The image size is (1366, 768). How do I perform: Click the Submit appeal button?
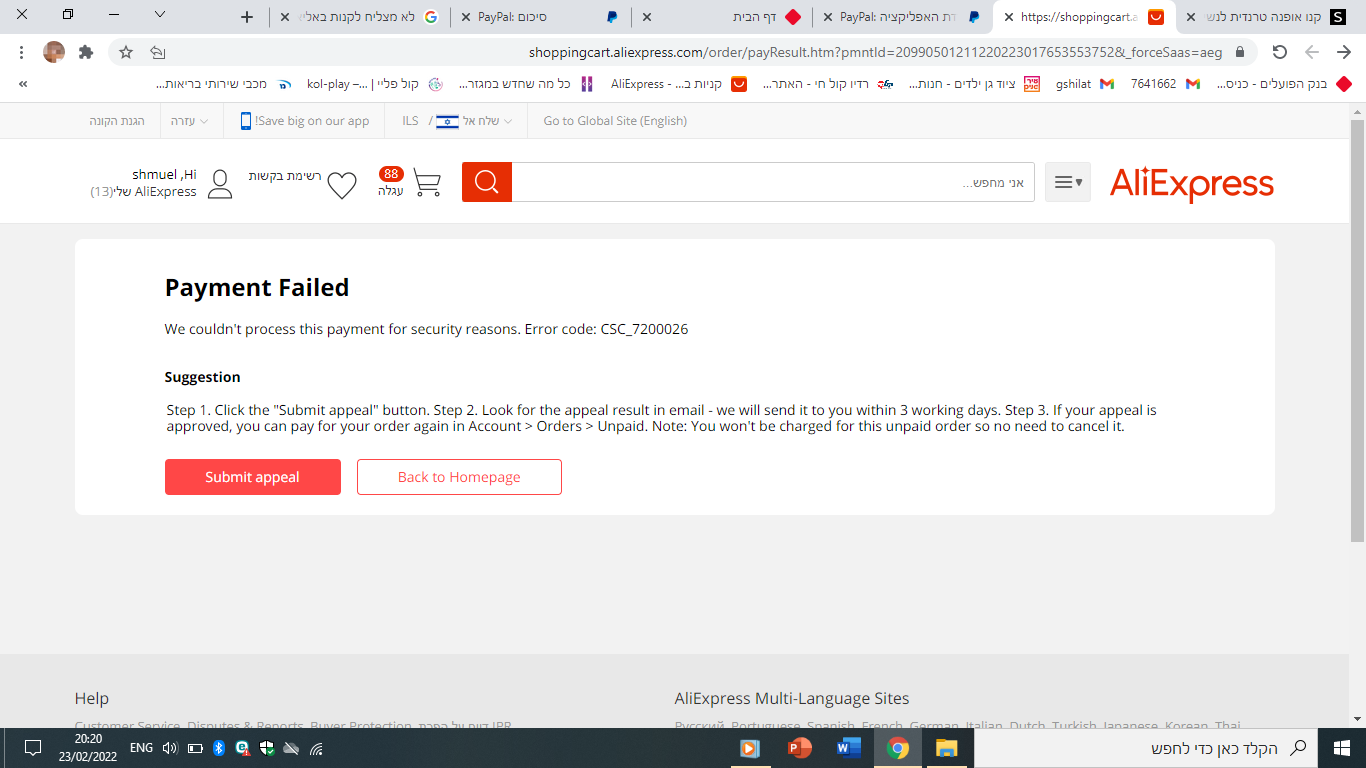click(x=253, y=477)
